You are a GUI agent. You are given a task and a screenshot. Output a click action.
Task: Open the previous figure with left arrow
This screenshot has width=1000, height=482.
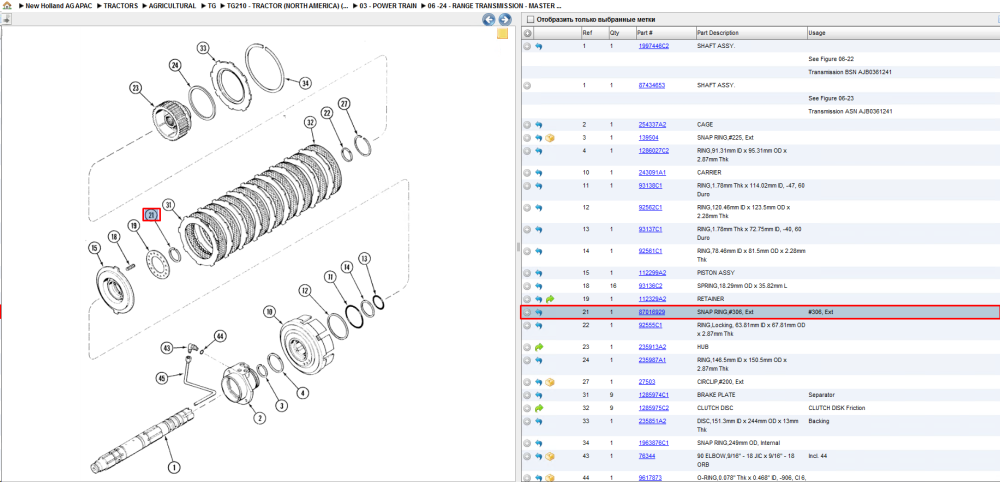489,20
